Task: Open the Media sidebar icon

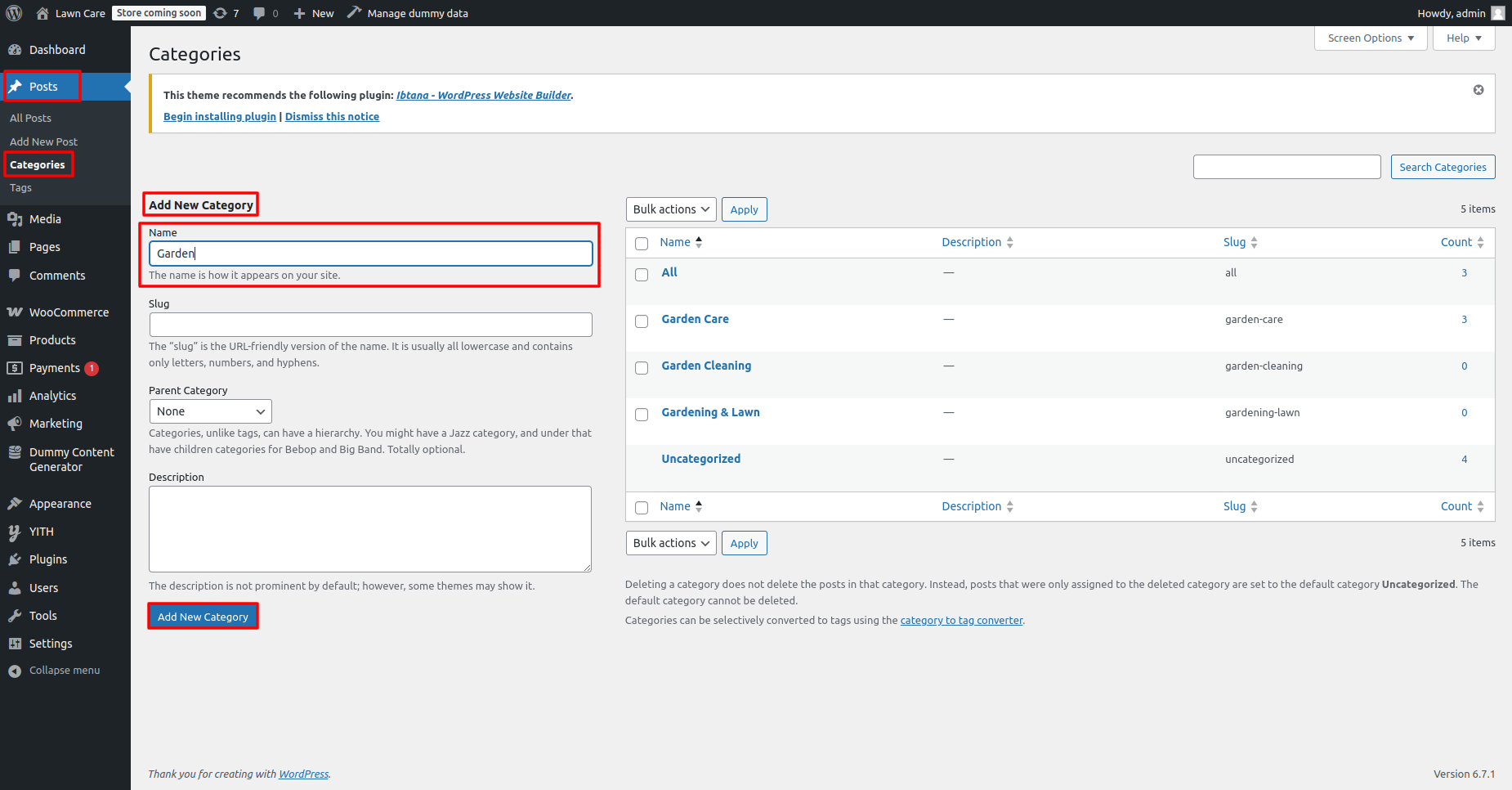Action: click(15, 219)
